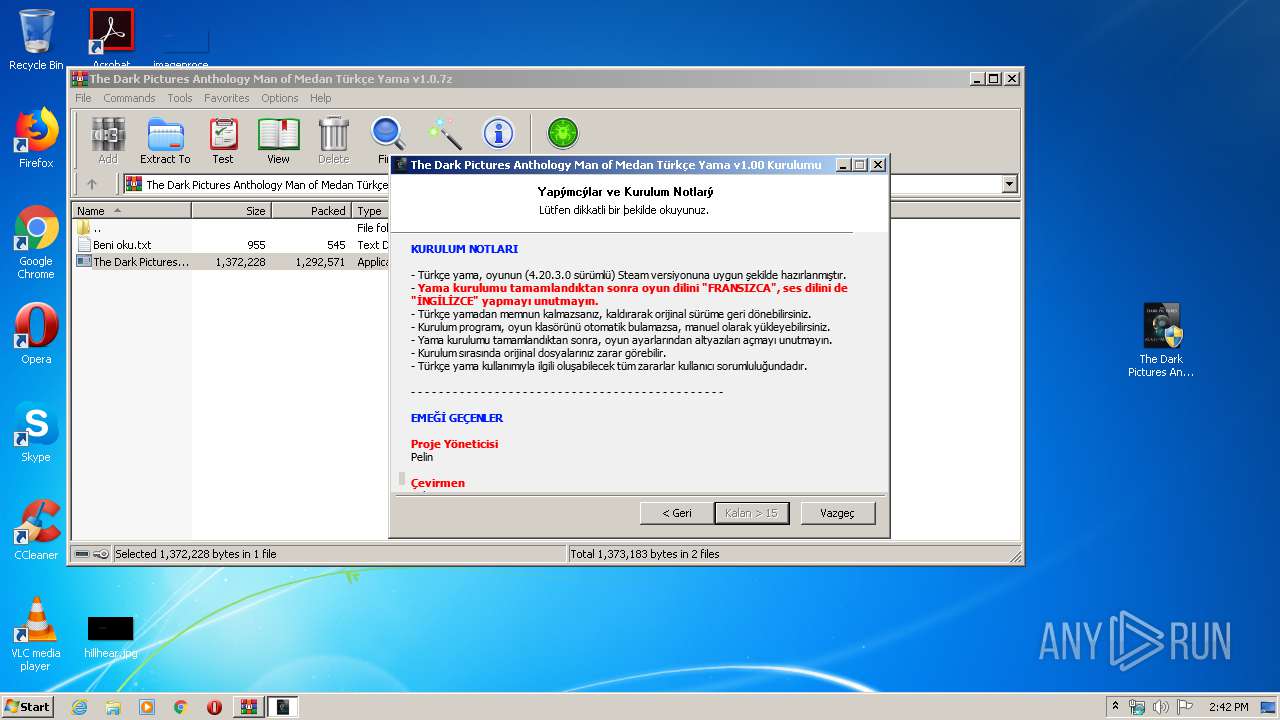Click the drive icon in WinRAR status bar
The height and width of the screenshot is (720, 1280).
(82, 554)
